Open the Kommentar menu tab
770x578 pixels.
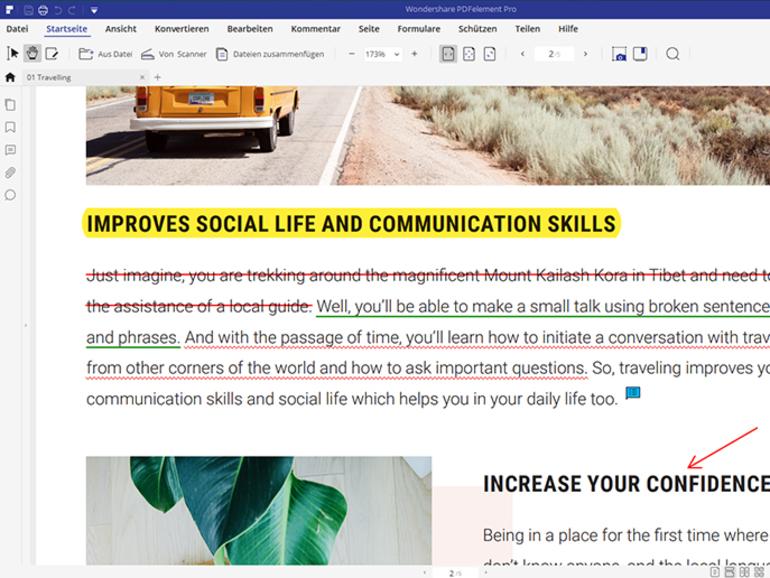click(x=315, y=29)
